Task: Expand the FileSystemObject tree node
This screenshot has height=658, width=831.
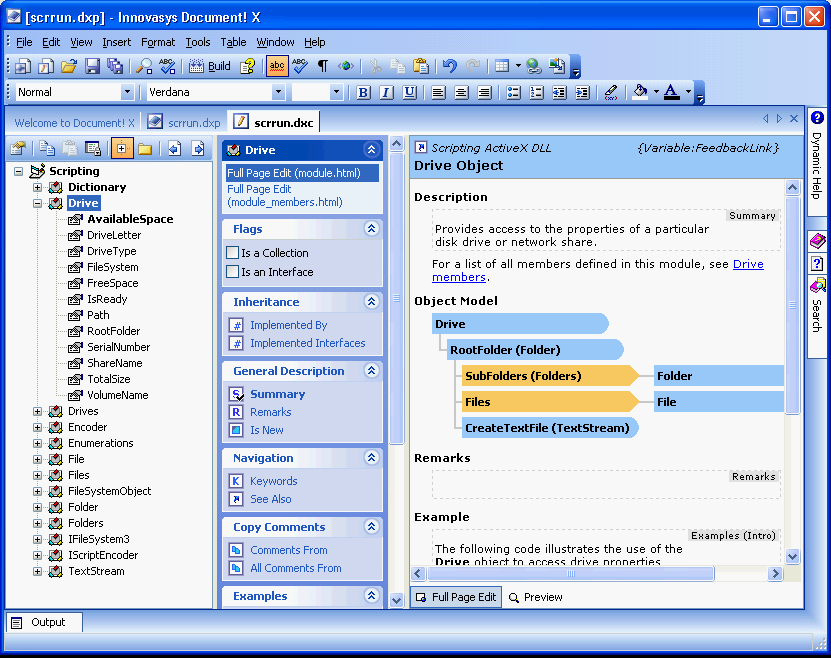Action: click(x=37, y=492)
